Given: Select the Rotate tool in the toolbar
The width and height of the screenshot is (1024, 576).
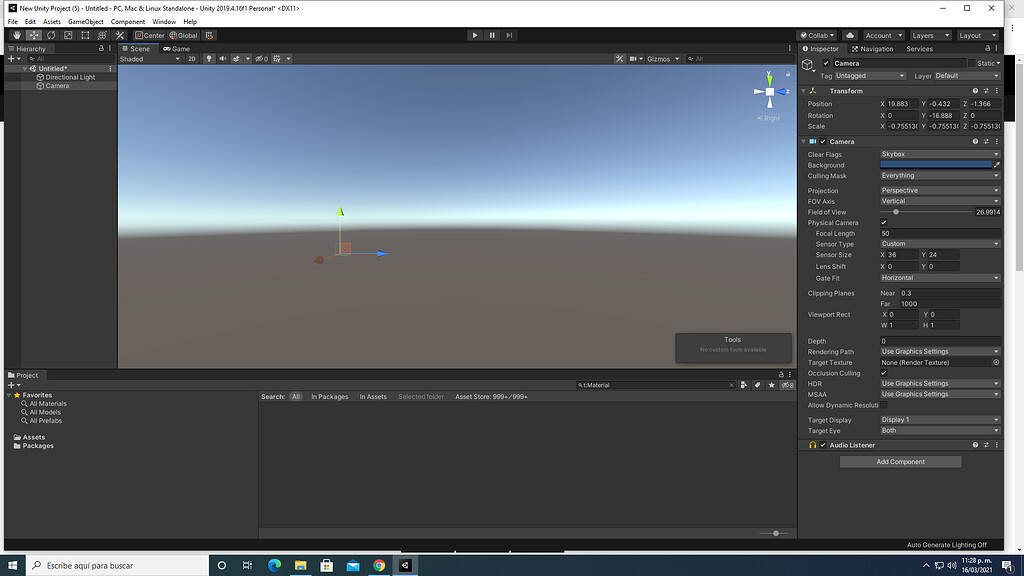Looking at the screenshot, I should (x=50, y=35).
